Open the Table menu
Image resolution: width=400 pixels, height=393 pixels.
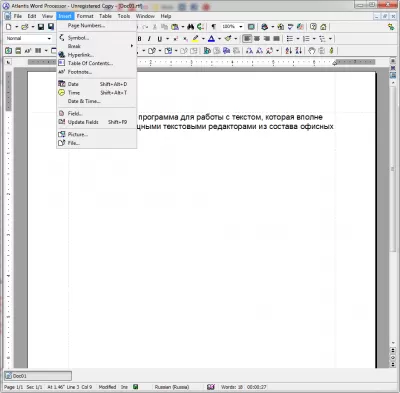(105, 16)
